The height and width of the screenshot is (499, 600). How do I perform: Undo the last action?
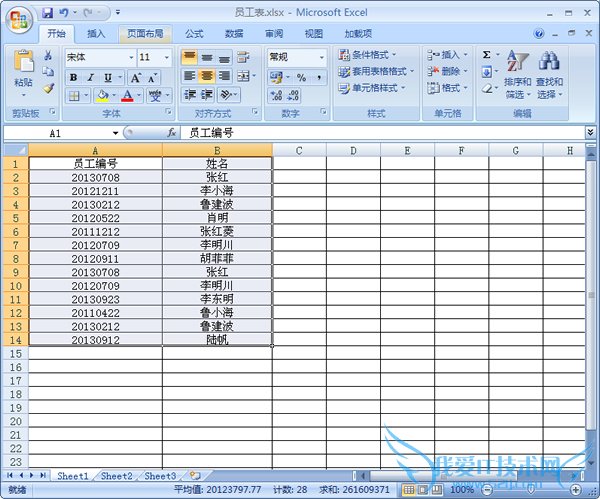click(64, 13)
